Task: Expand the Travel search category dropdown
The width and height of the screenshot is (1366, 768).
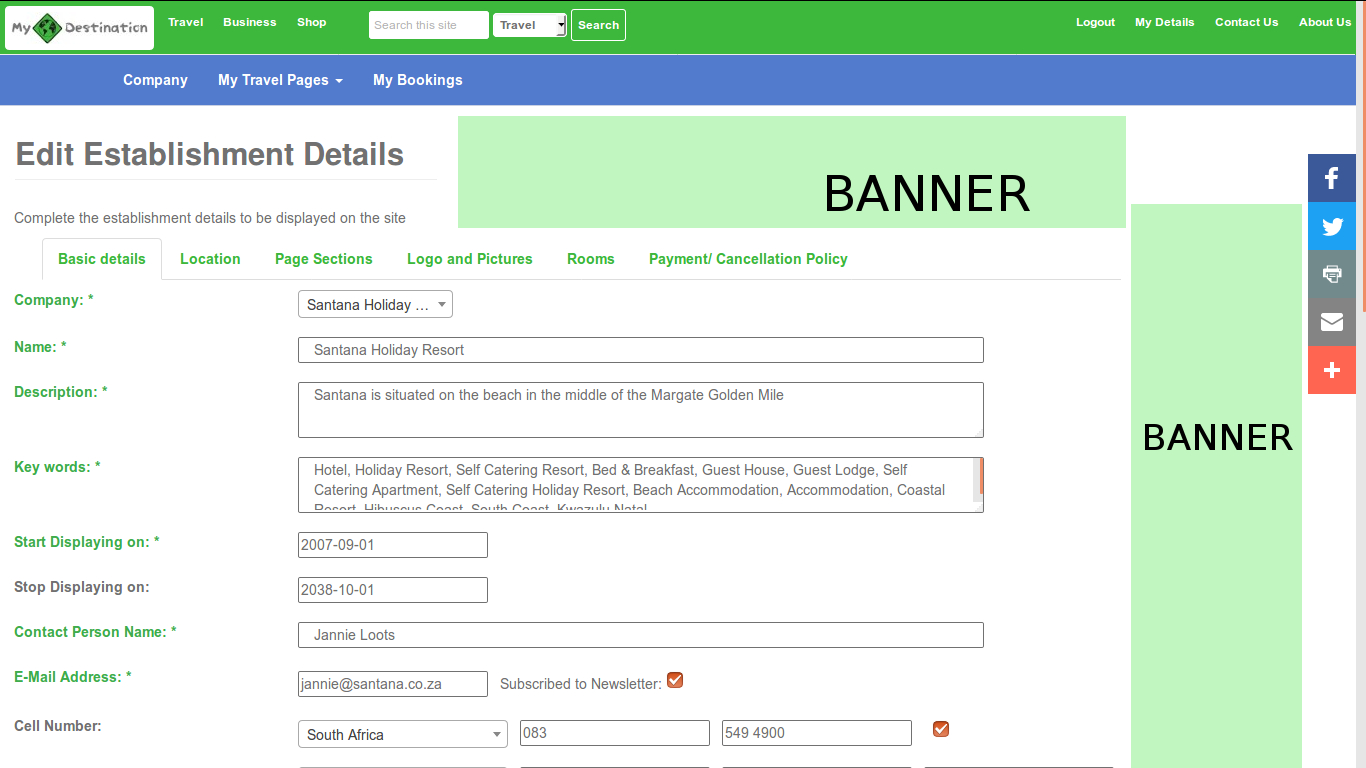Action: coord(530,25)
